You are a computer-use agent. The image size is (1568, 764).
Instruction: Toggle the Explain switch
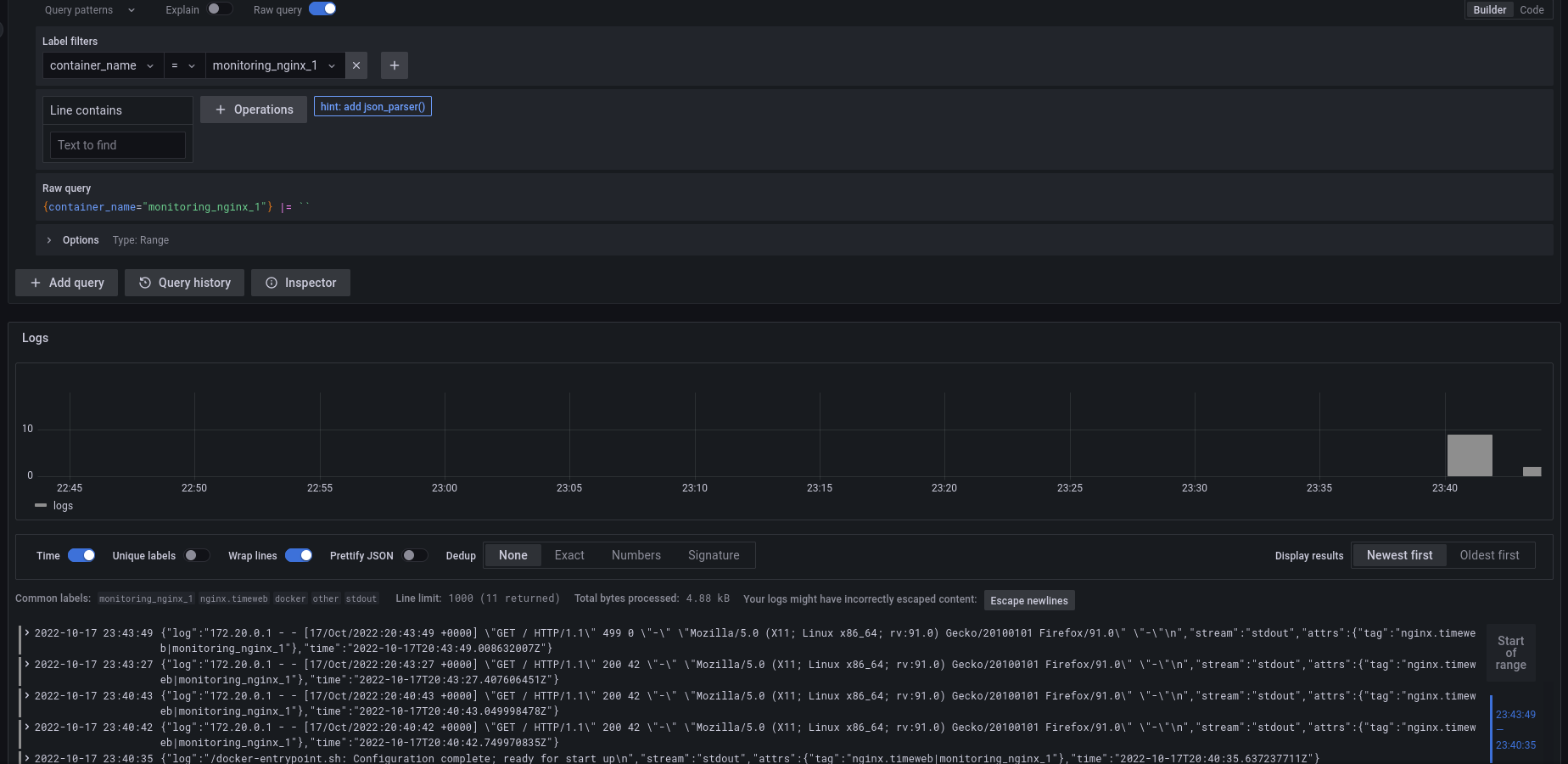click(x=219, y=8)
